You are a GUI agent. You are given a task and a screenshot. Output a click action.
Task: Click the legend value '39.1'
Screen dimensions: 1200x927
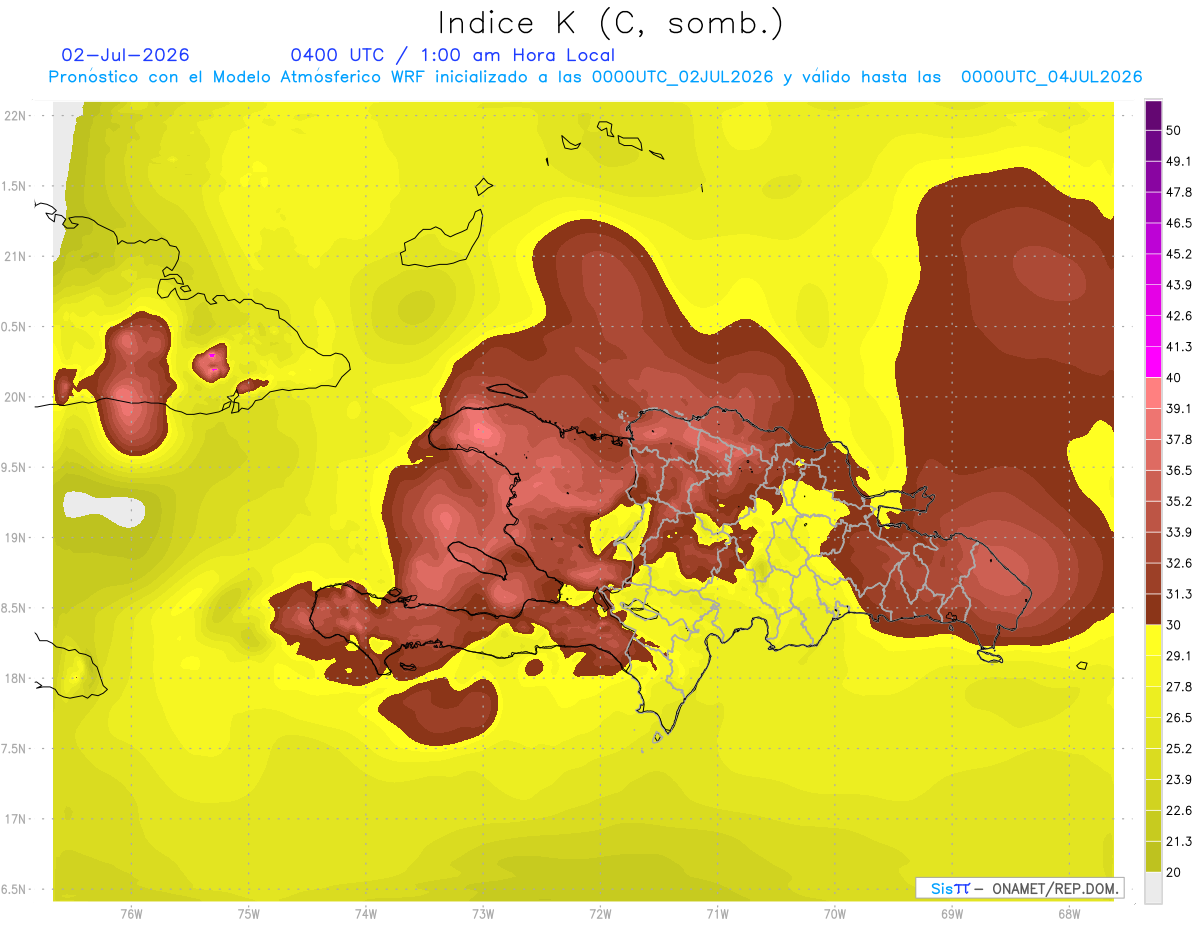[1179, 408]
